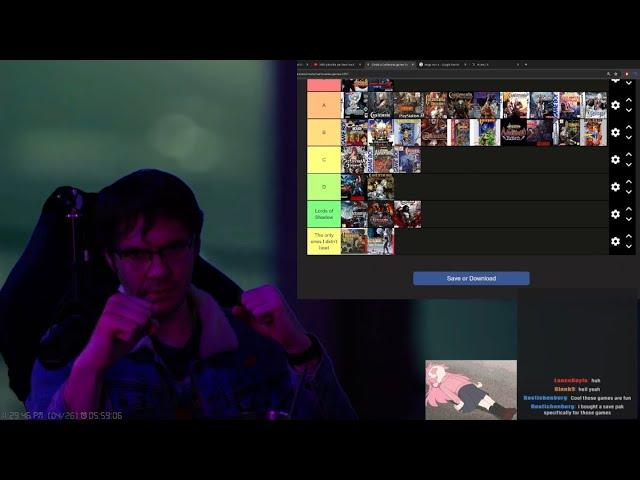The image size is (640, 480).
Task: Open settings gear for the A tier row
Action: click(x=616, y=105)
